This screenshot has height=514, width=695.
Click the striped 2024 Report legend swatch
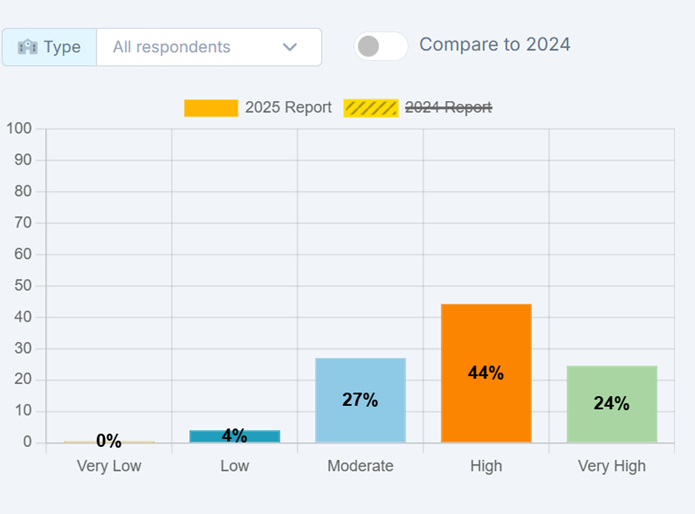(370, 108)
